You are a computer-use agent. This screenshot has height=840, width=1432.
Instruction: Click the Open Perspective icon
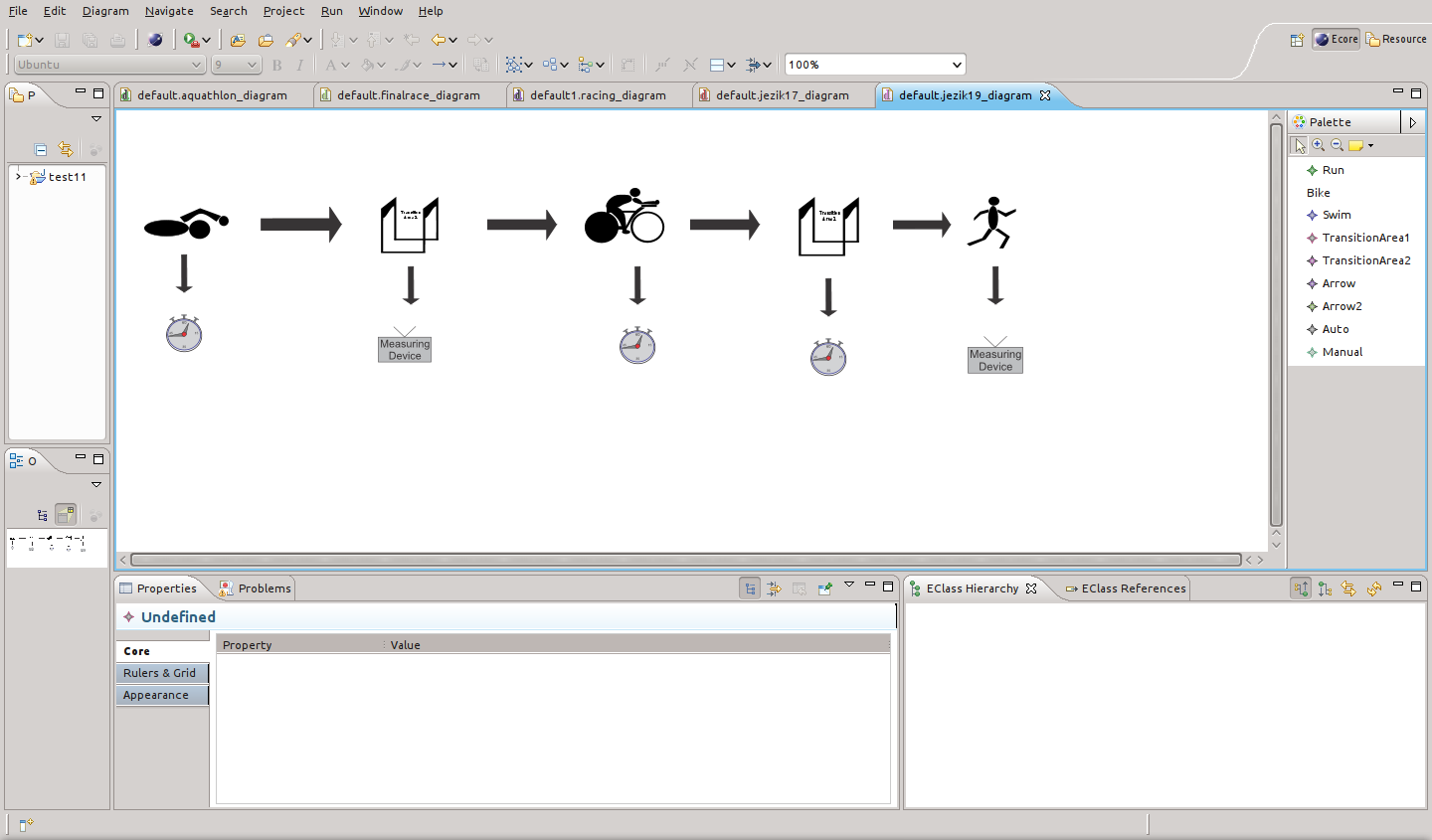(x=1297, y=40)
